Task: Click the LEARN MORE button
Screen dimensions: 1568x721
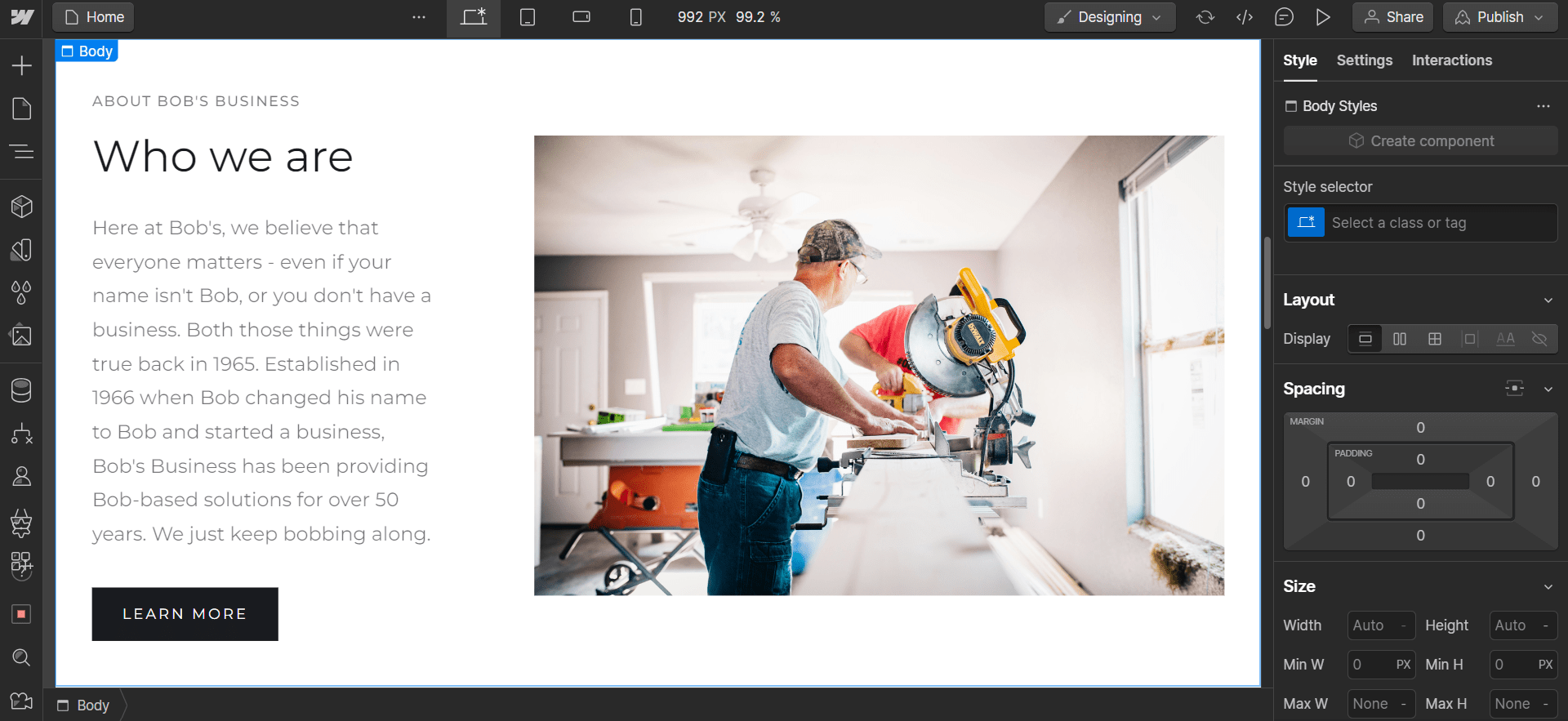Action: (x=185, y=614)
